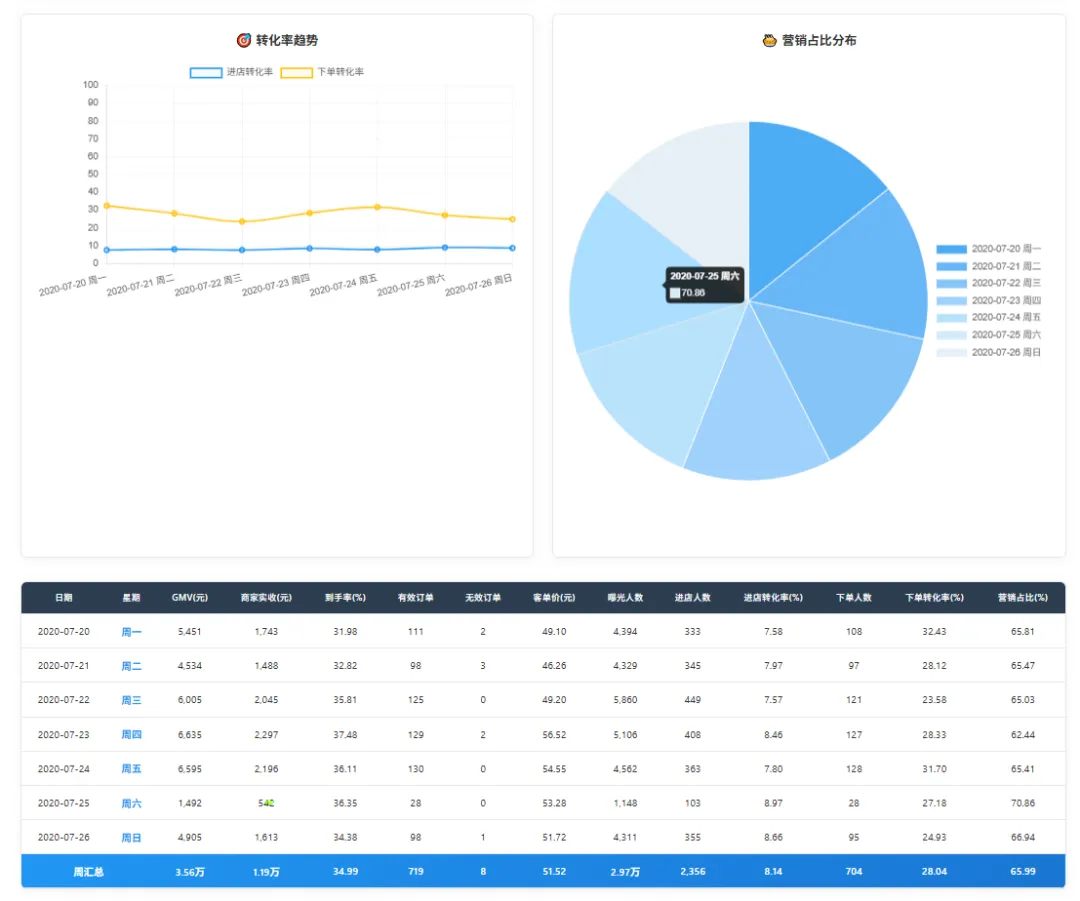Click summary 曝光人数 value 2.97万

(x=625, y=872)
